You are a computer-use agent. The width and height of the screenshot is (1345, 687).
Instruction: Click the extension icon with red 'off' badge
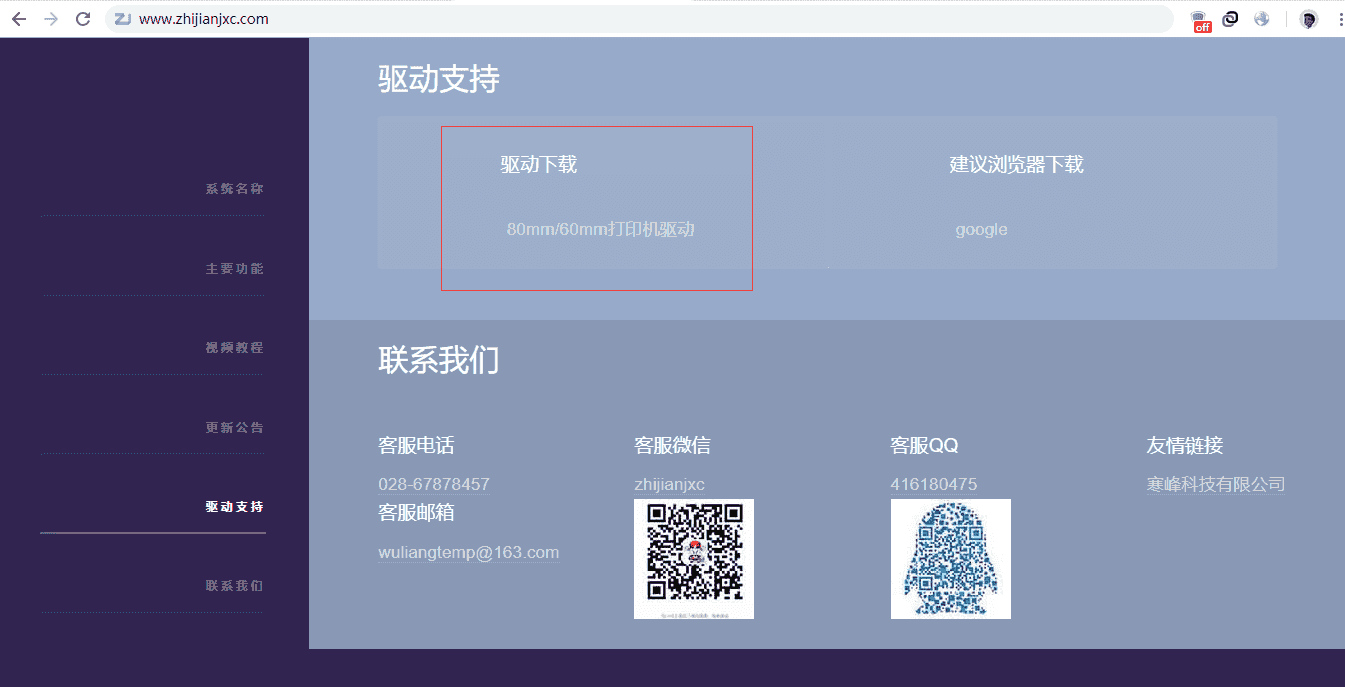1200,20
